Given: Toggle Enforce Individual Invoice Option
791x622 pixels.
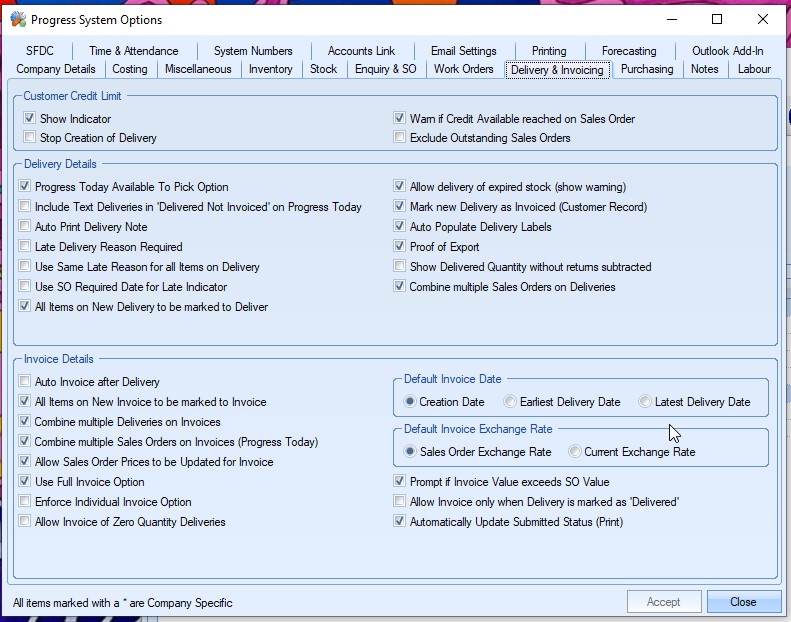Looking at the screenshot, I should [25, 502].
